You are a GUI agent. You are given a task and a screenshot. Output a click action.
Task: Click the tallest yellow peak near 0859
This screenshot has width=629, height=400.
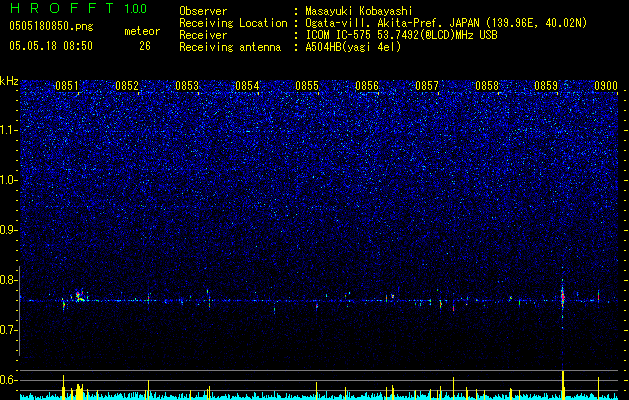pyautogui.click(x=563, y=385)
